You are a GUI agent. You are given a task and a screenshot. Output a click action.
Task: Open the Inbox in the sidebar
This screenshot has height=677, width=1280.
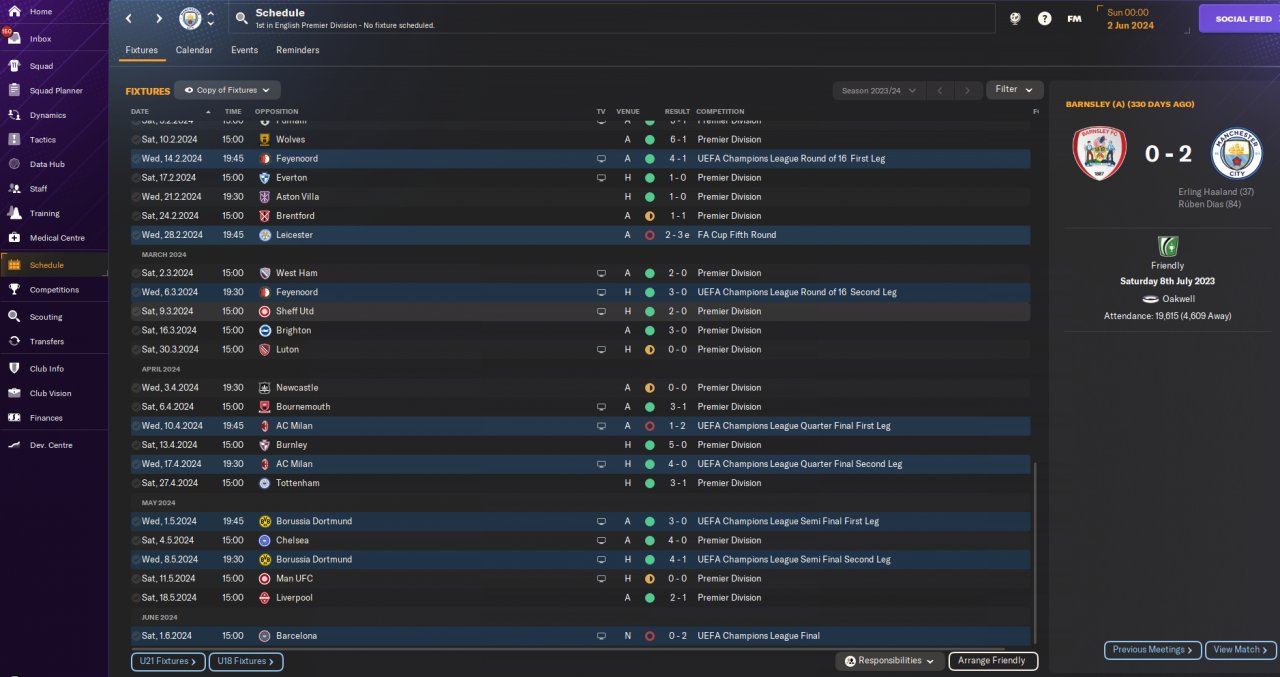[x=54, y=39]
